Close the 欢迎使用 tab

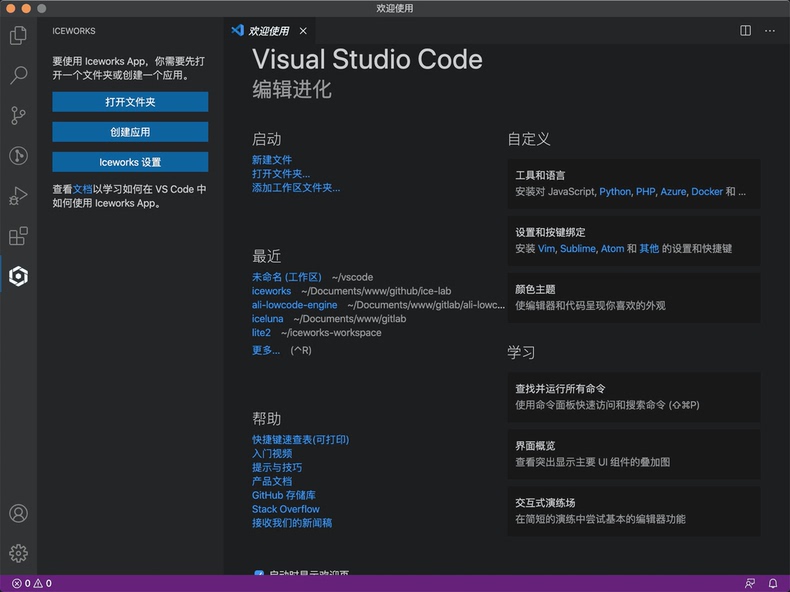tap(303, 31)
